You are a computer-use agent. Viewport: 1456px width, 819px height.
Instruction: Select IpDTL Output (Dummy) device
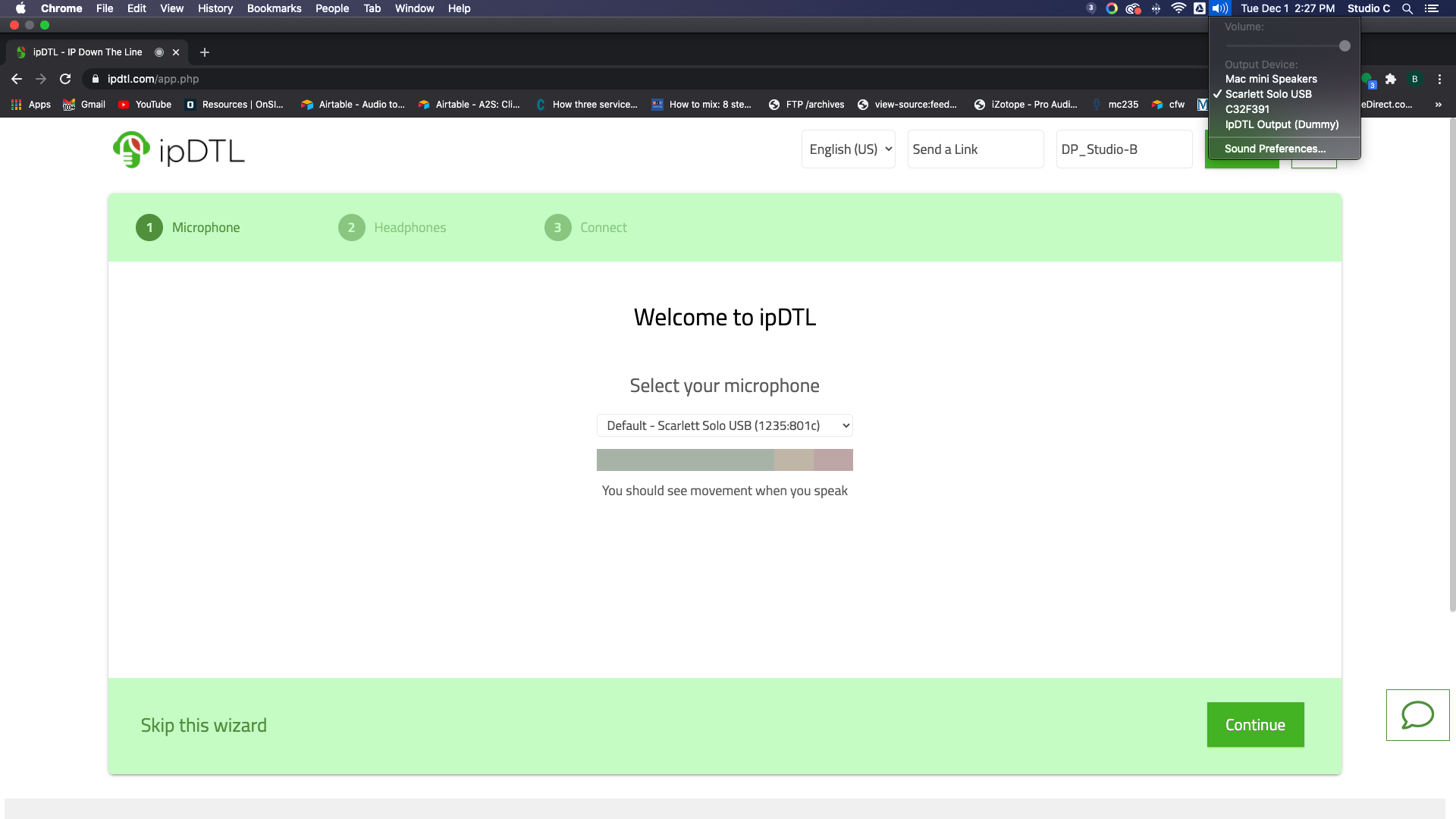[1285, 124]
